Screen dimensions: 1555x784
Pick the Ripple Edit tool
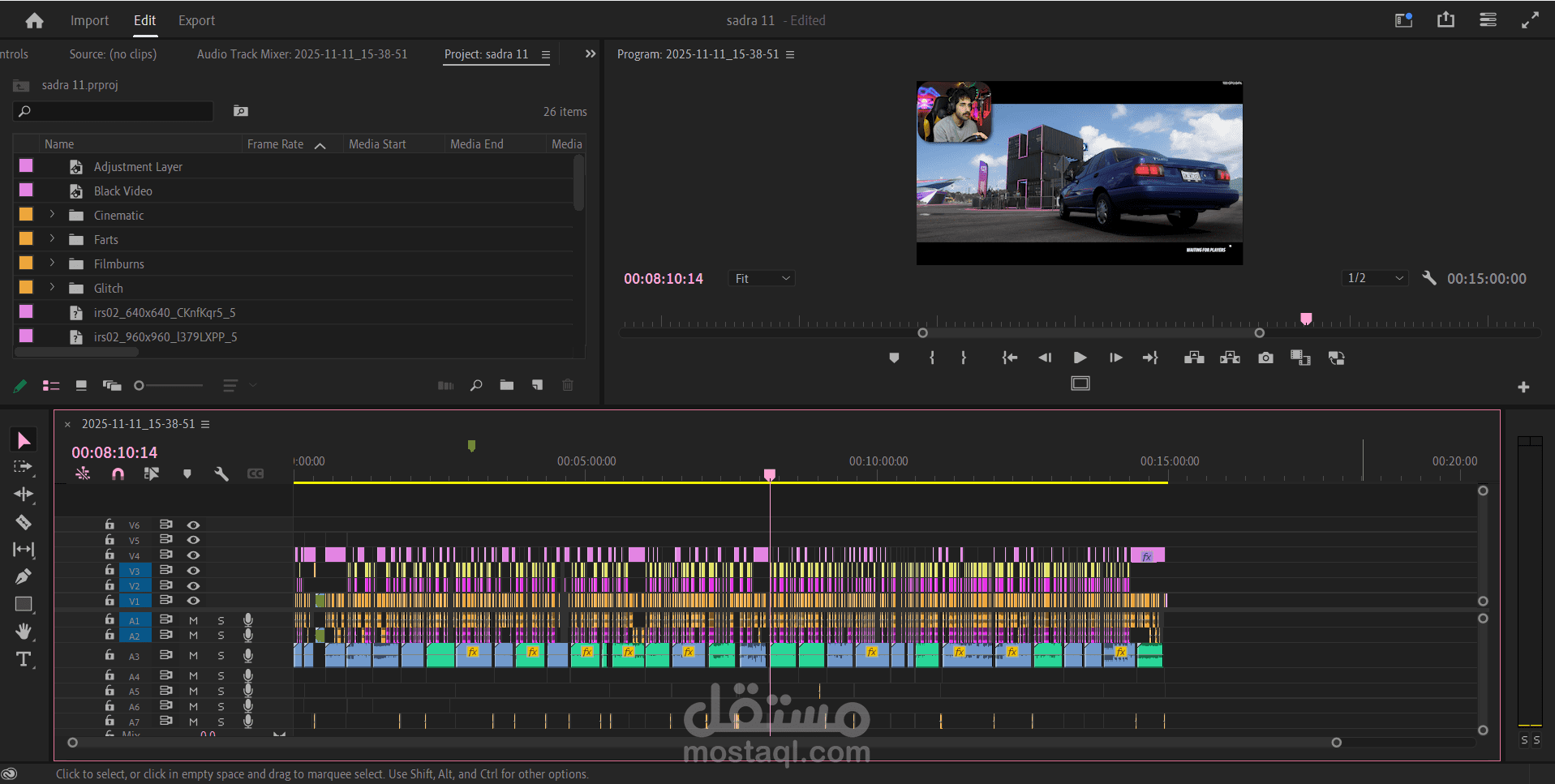(24, 494)
